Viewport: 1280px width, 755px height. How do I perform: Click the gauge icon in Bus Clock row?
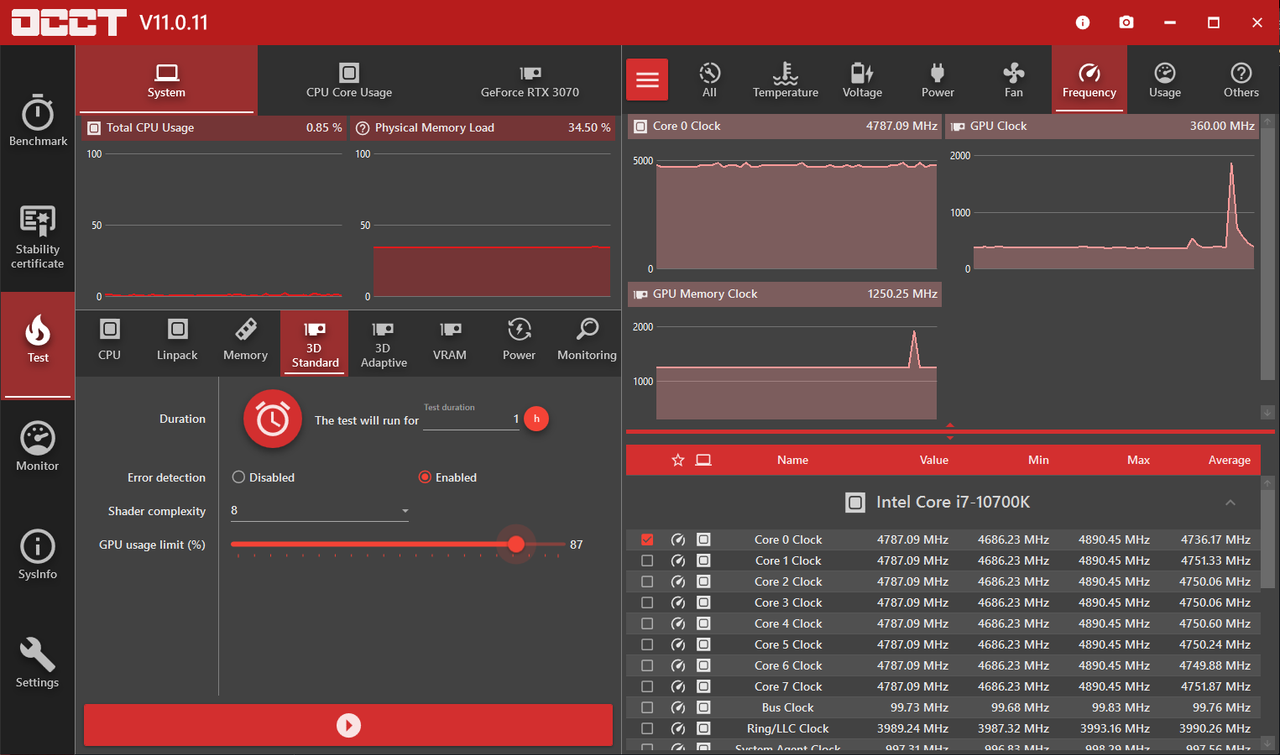pyautogui.click(x=678, y=707)
